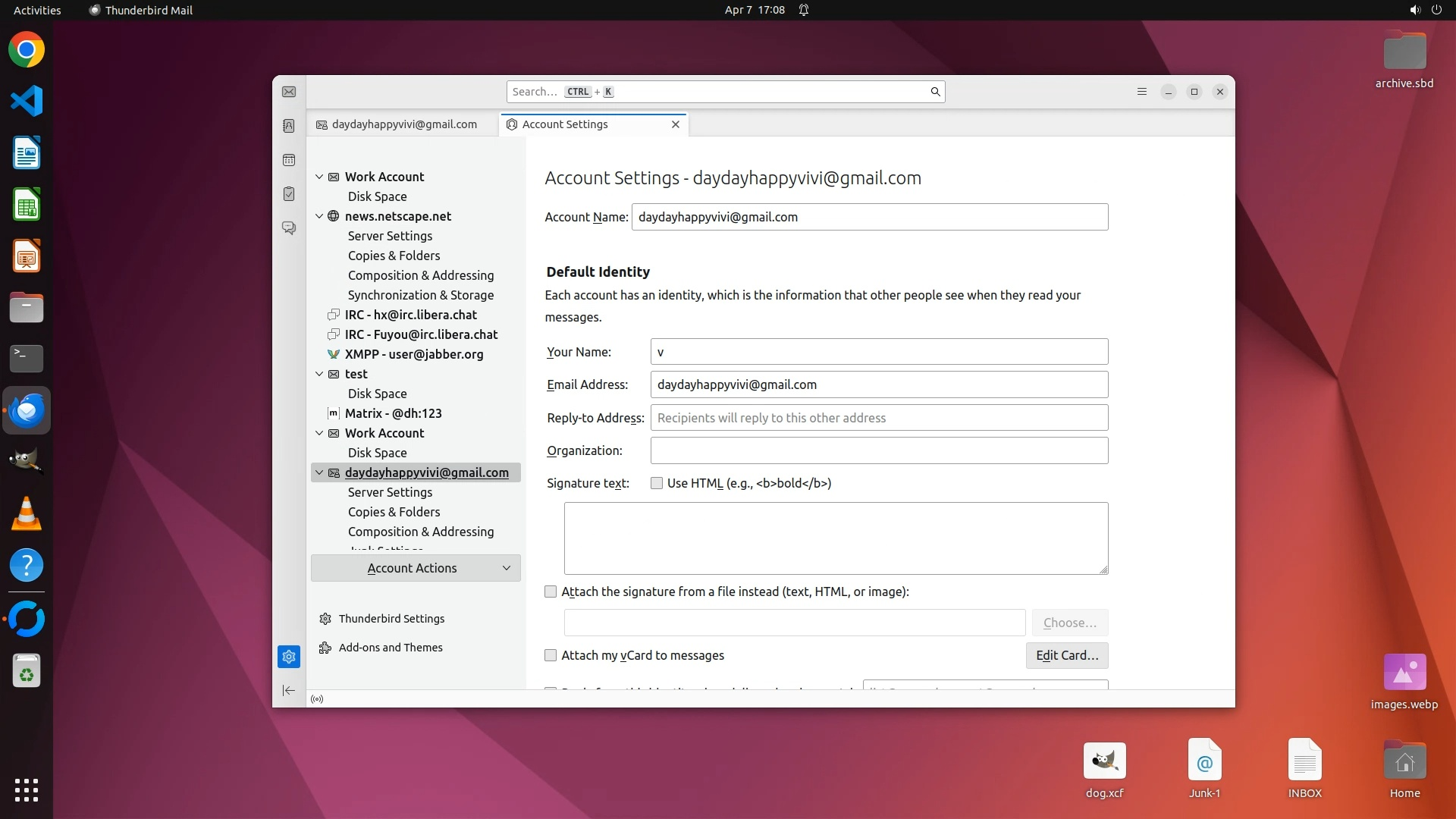Image resolution: width=1456 pixels, height=819 pixels.
Task: Collapse the spaces toolbar with arrow icon
Action: [289, 690]
